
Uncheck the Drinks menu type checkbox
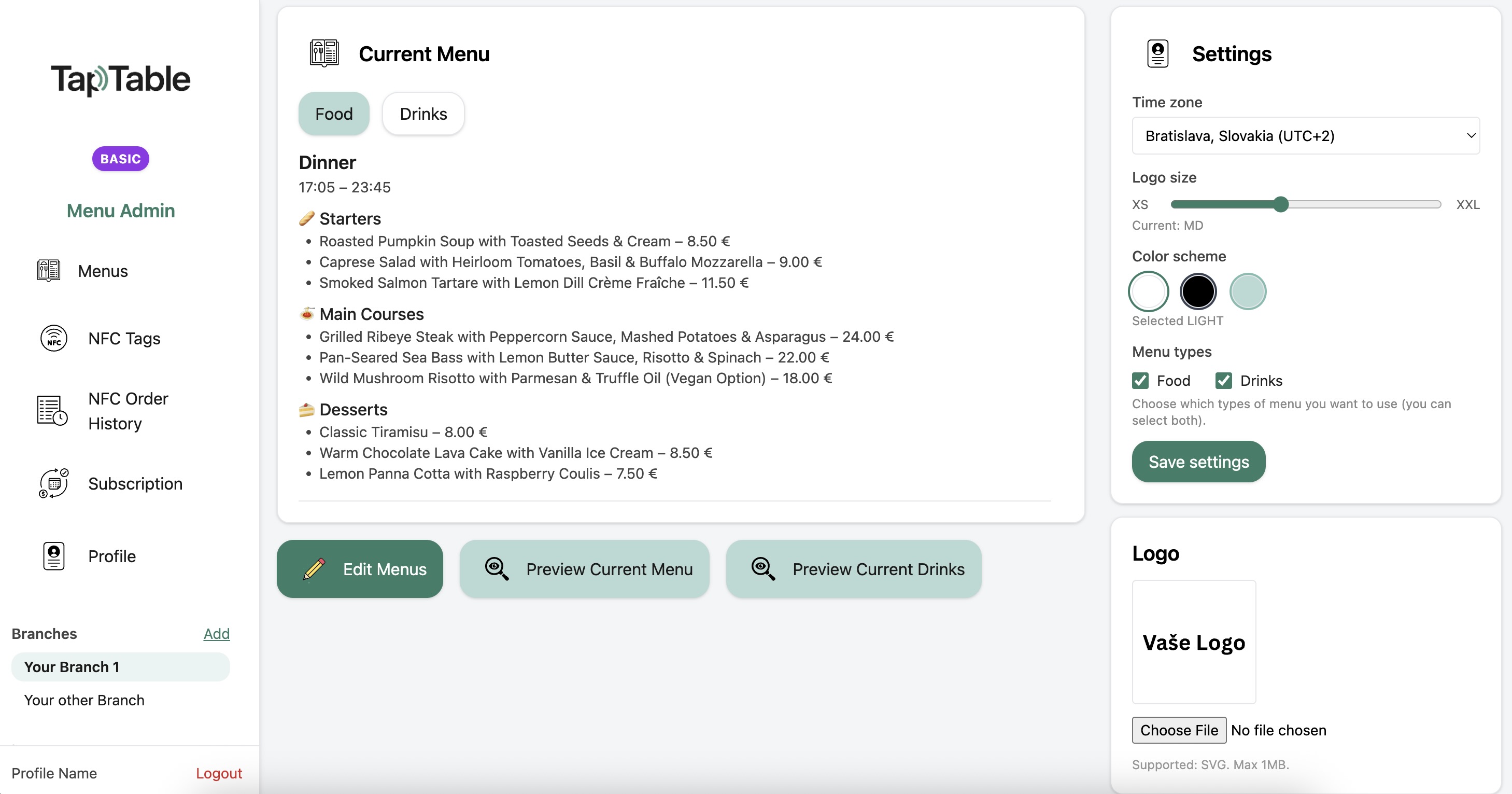tap(1223, 381)
